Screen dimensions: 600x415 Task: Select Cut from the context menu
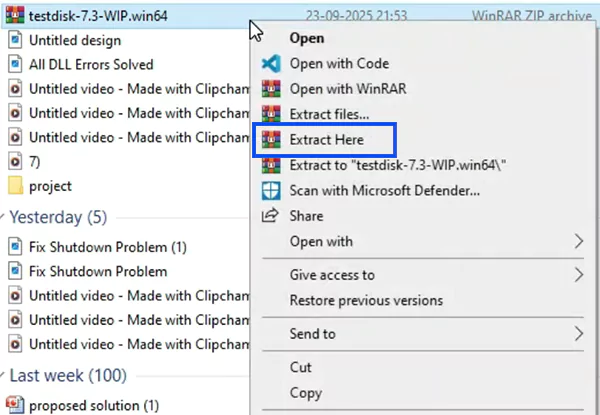coord(300,368)
